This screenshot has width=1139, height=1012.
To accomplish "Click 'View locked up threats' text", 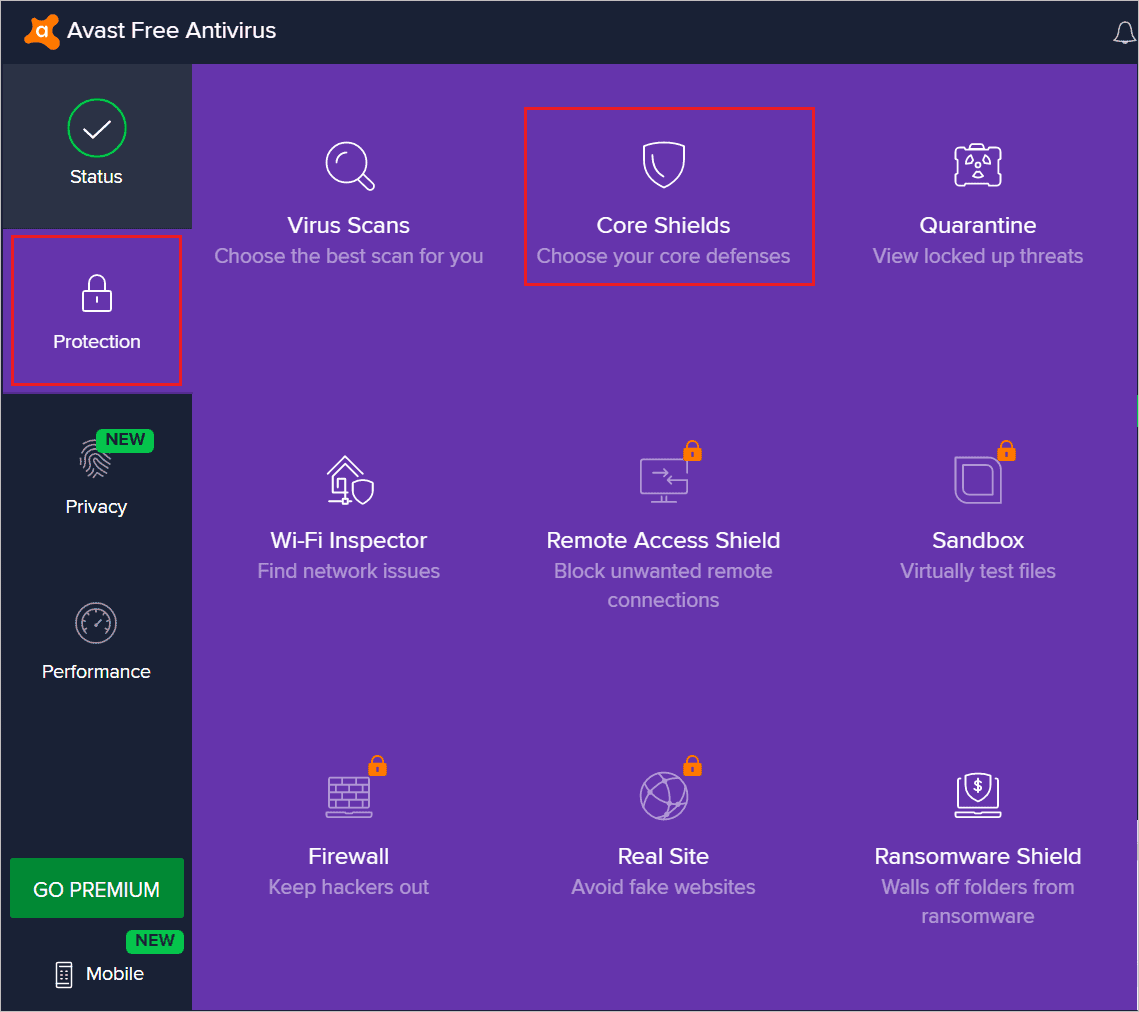I will coord(978,256).
